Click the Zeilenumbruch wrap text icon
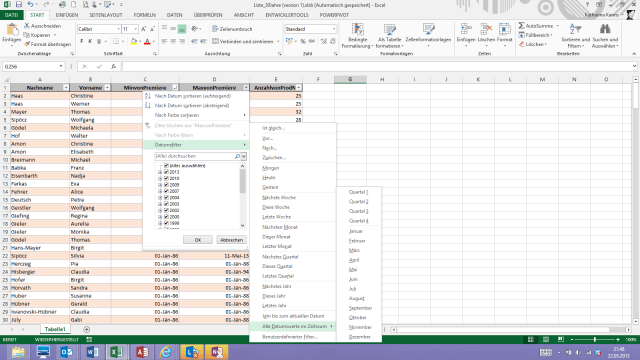The height and width of the screenshot is (360, 640). click(215, 29)
